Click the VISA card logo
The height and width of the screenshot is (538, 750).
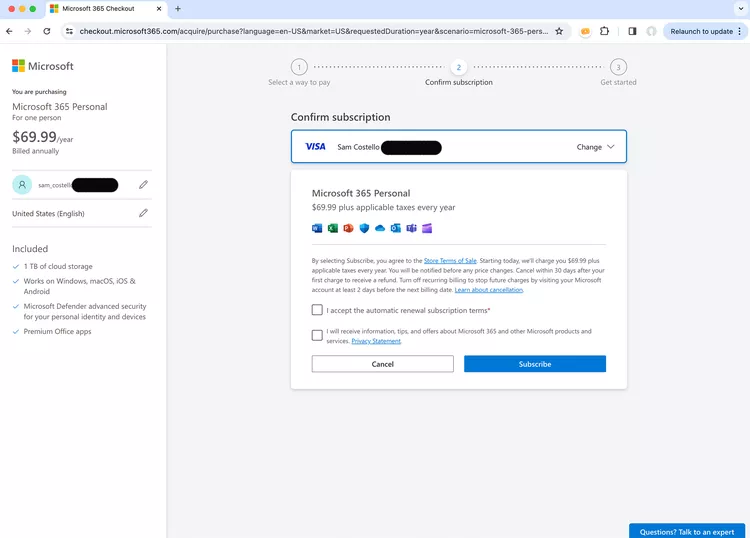point(315,146)
